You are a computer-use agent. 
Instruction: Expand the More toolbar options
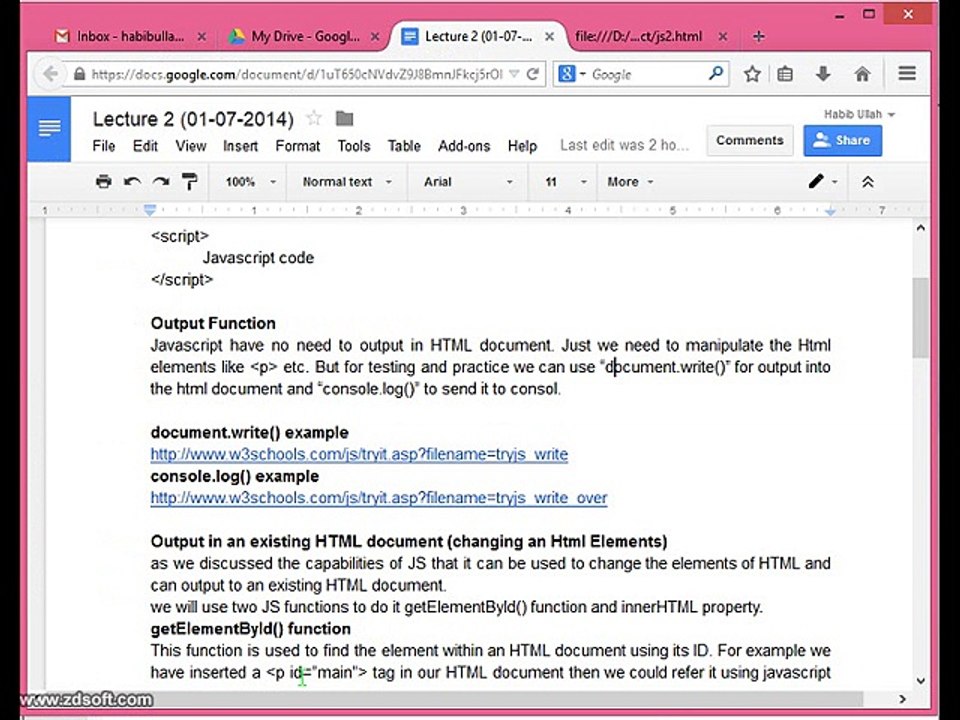[631, 182]
